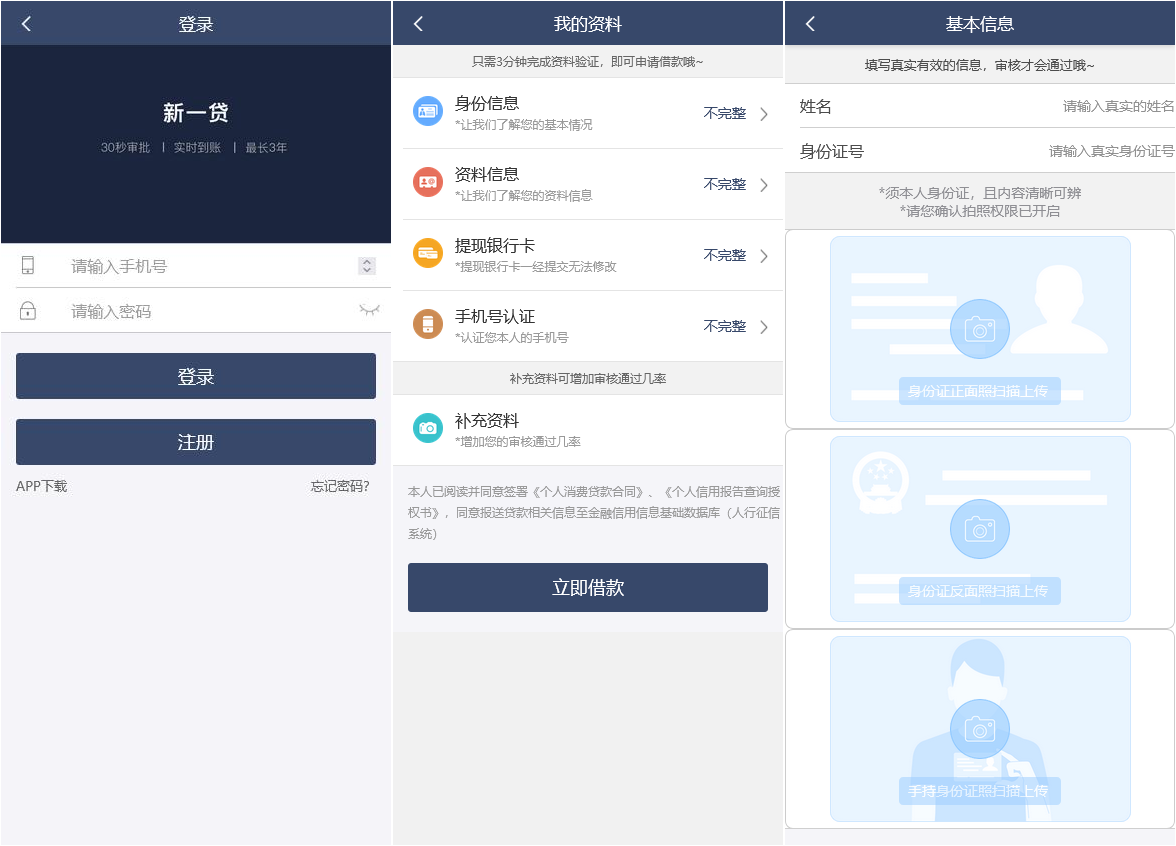Click camera icon for handheld ID upload
The height and width of the screenshot is (846, 1176).
click(x=980, y=729)
